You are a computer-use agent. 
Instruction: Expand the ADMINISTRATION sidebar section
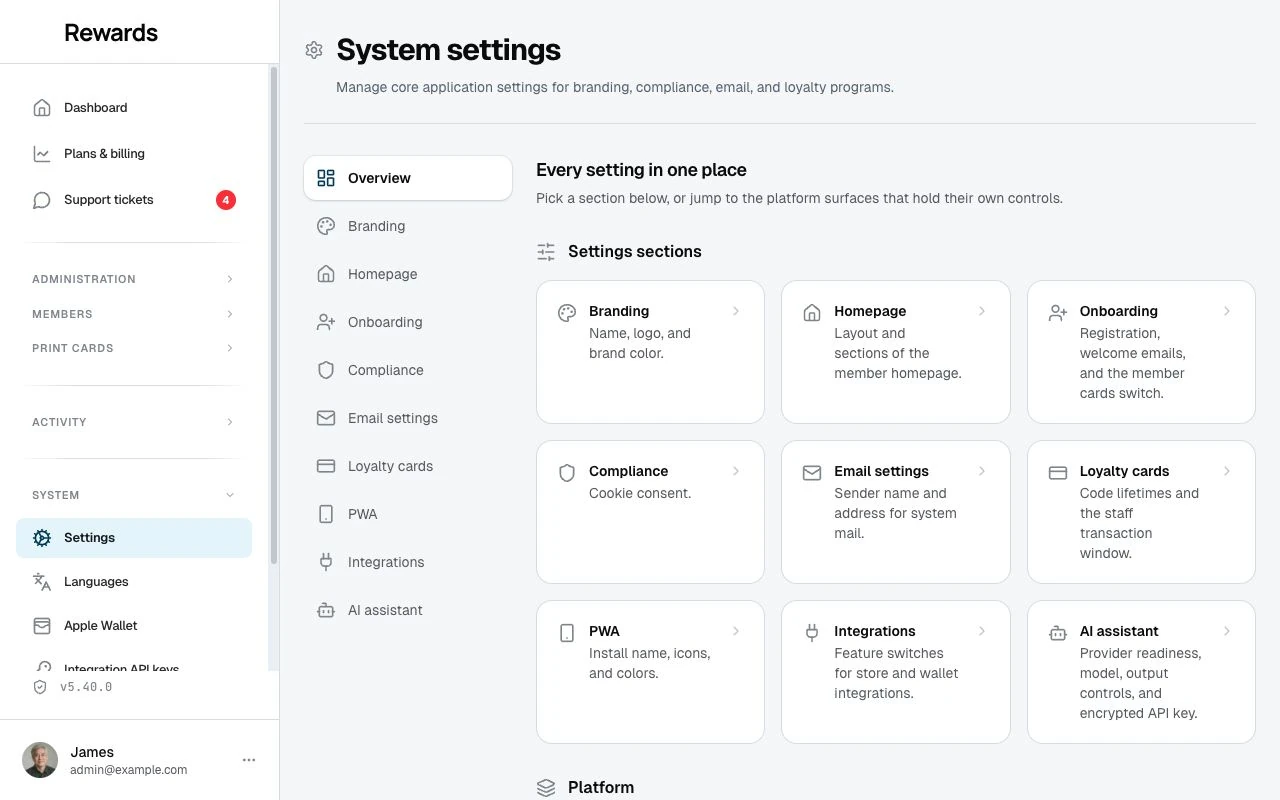[134, 279]
